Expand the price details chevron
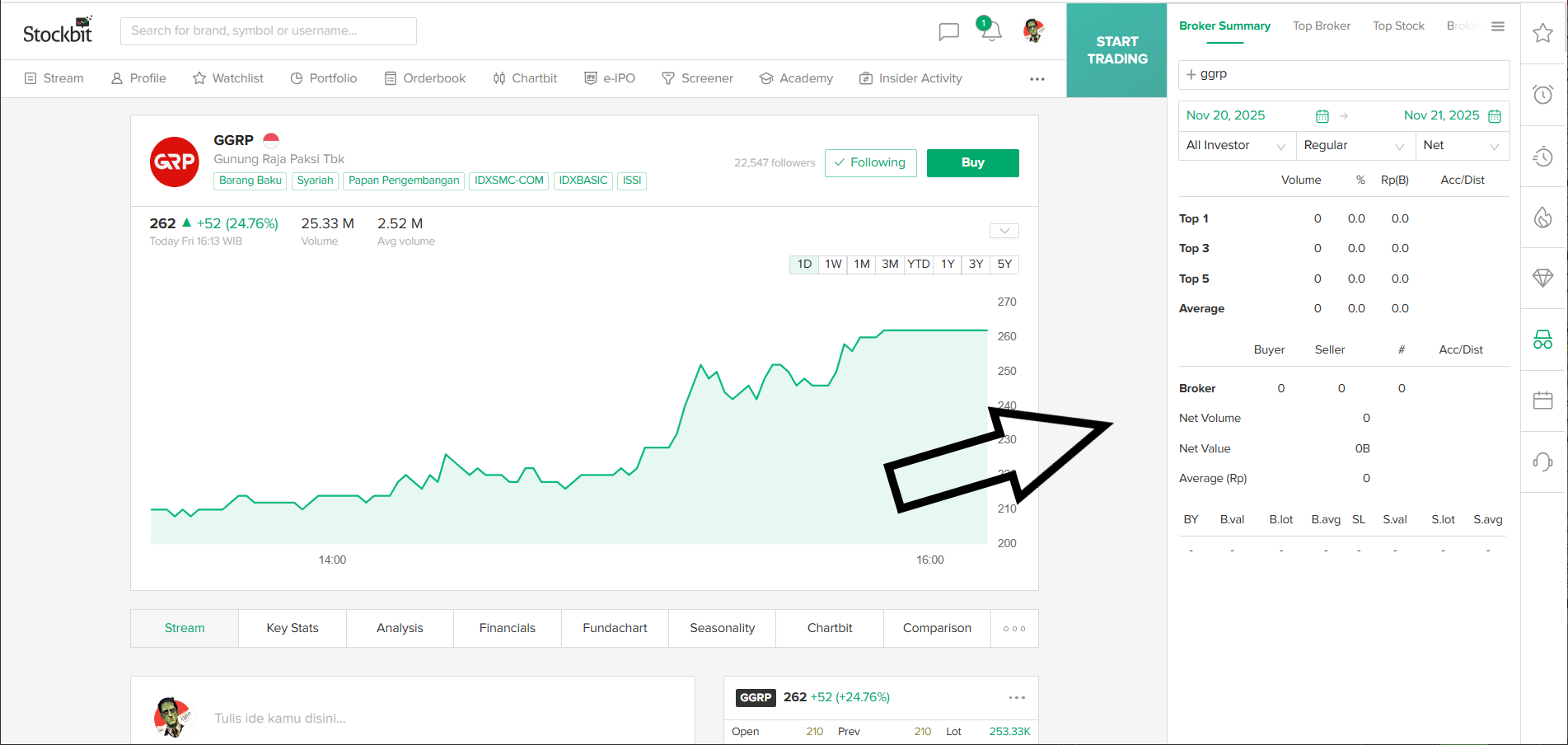This screenshot has height=745, width=1568. pos(1004,231)
